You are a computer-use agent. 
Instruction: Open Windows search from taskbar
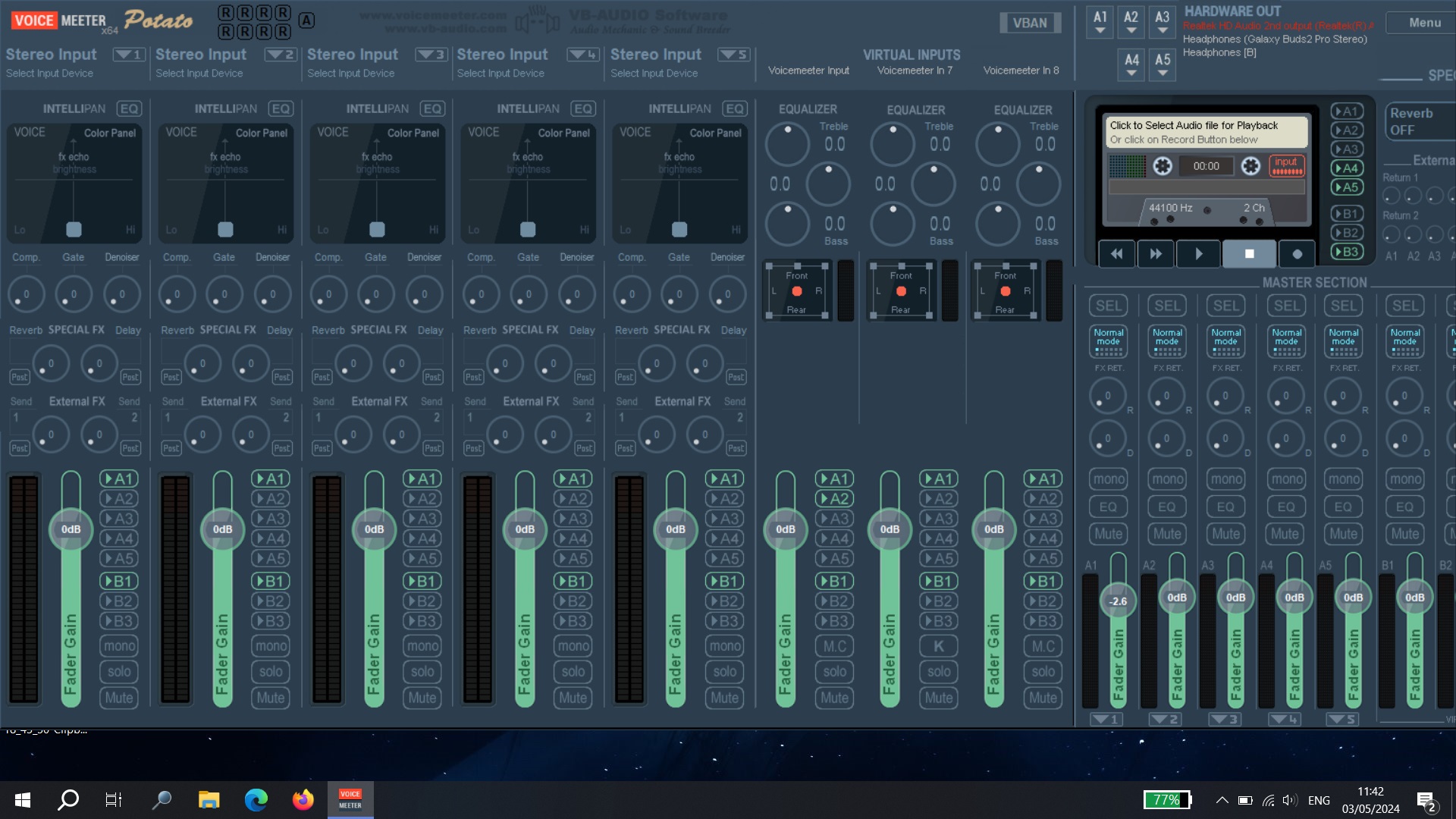point(68,800)
